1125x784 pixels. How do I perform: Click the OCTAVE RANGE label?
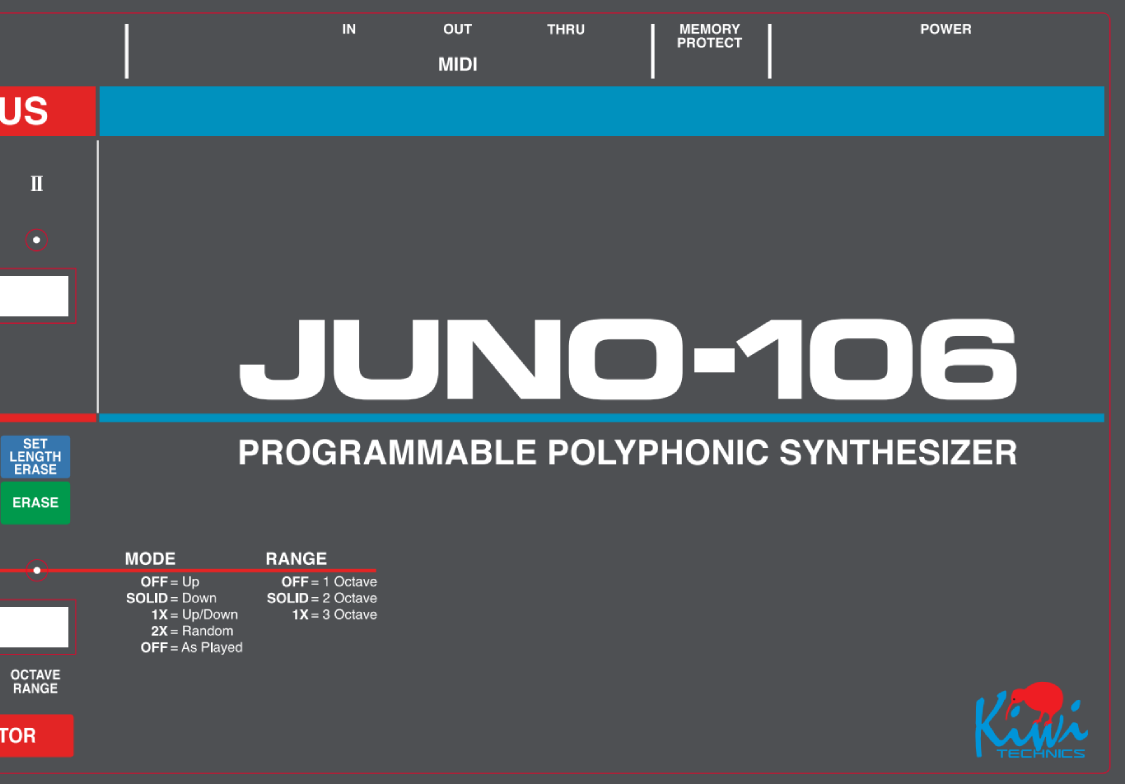pos(35,681)
